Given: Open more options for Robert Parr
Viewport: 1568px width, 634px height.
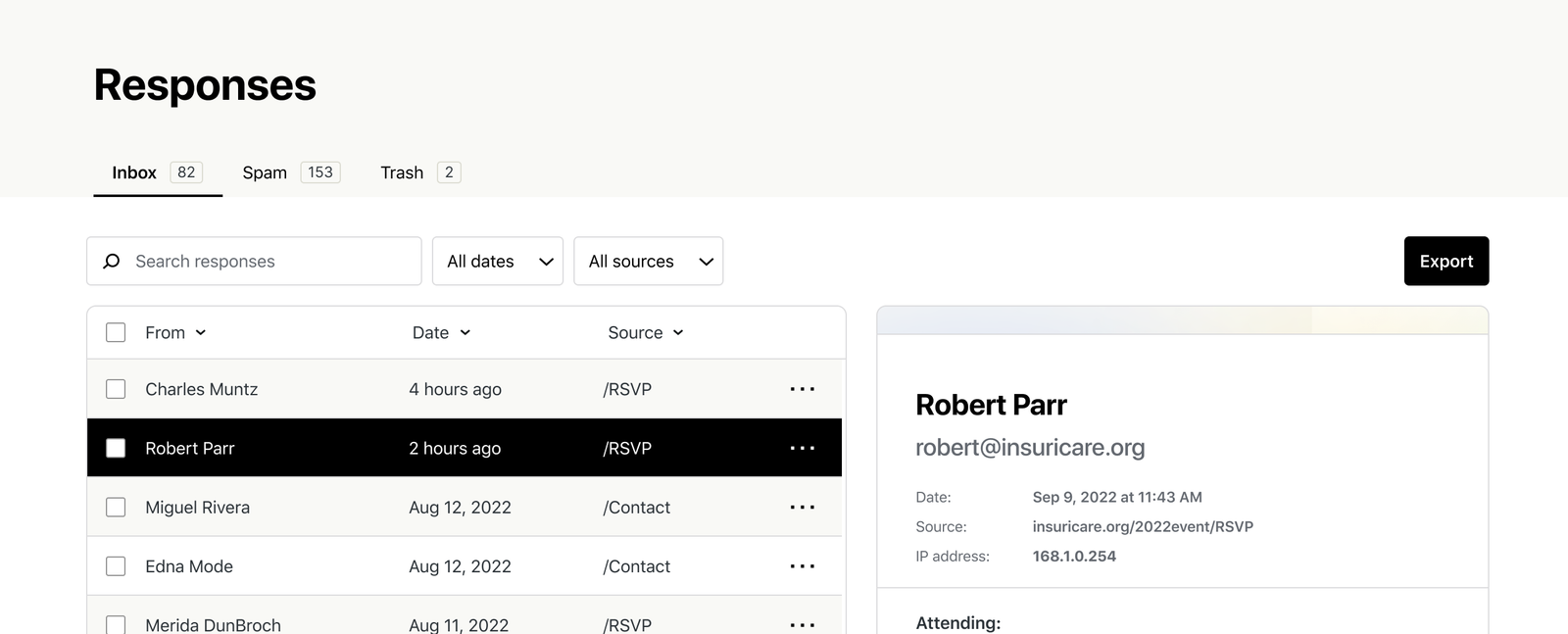Looking at the screenshot, I should [x=802, y=448].
